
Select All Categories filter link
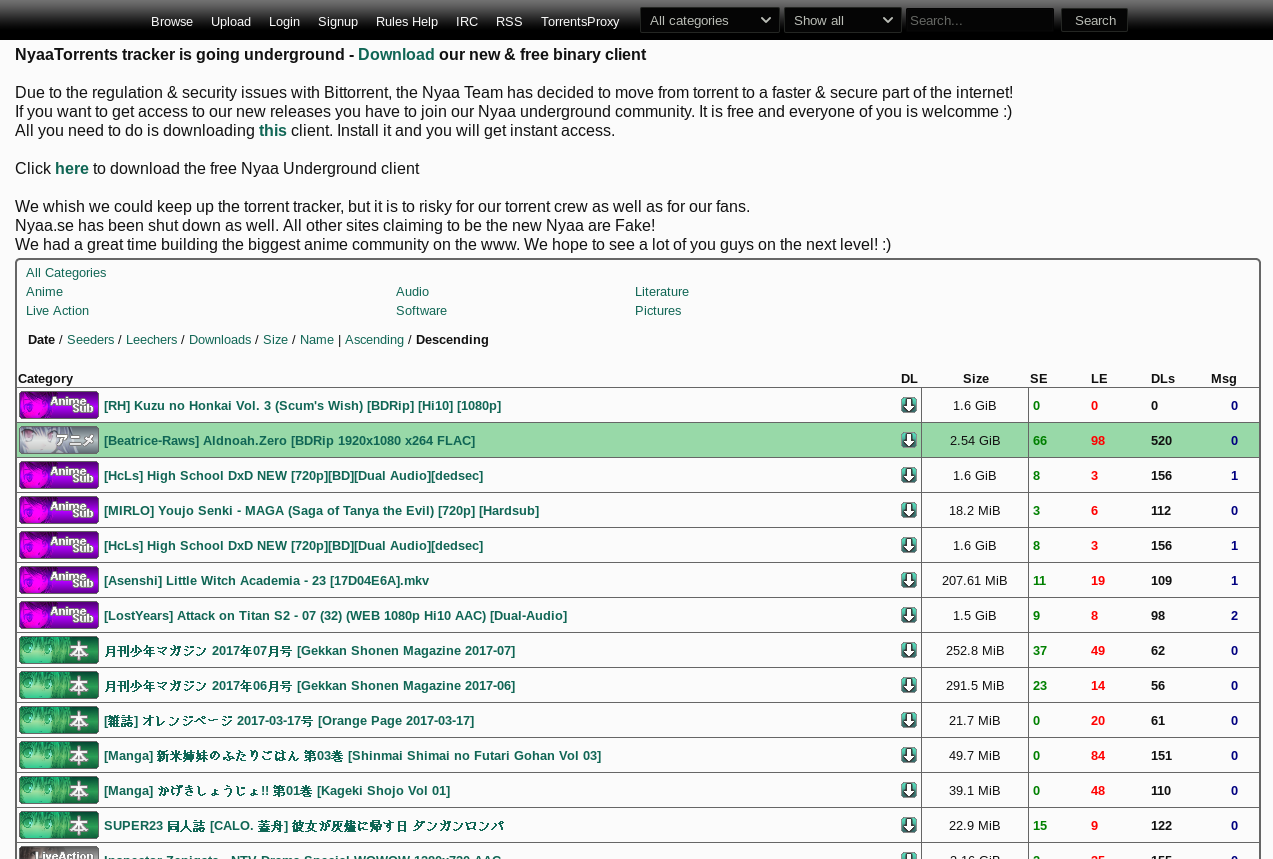(x=66, y=273)
